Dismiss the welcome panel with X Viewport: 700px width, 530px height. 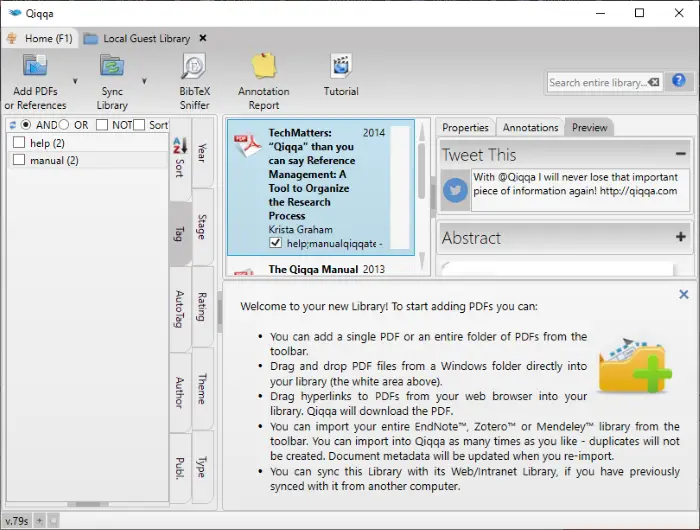point(683,294)
